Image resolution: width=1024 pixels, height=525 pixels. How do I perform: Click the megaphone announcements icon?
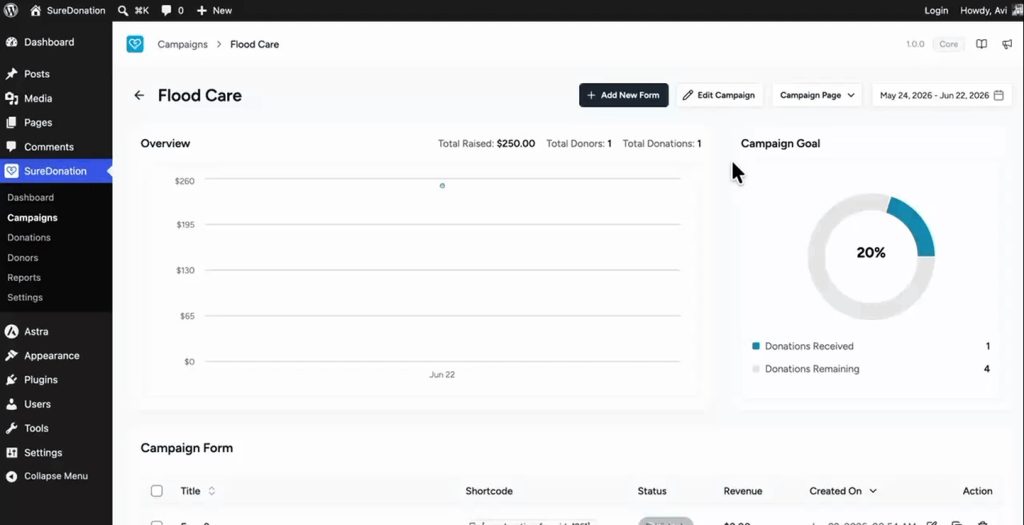pyautogui.click(x=1007, y=44)
